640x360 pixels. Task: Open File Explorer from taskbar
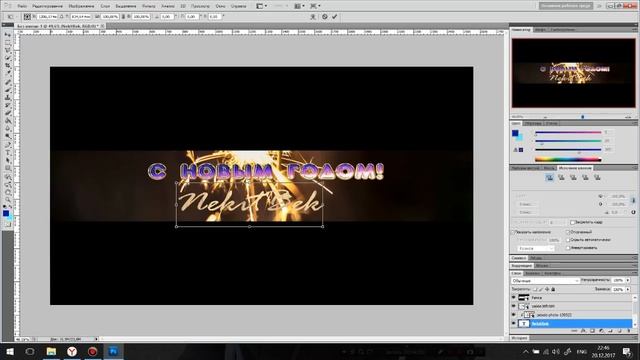coord(51,351)
